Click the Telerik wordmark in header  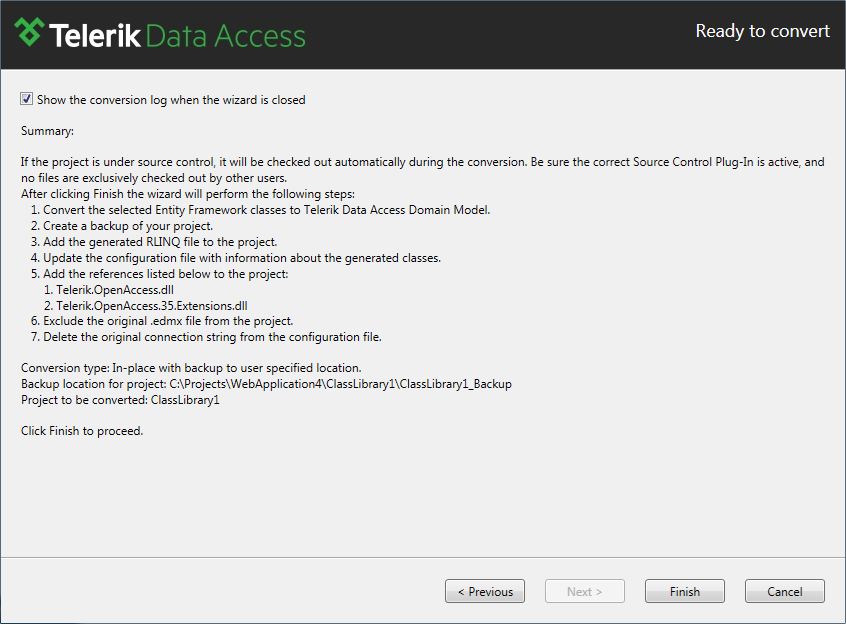(x=95, y=36)
